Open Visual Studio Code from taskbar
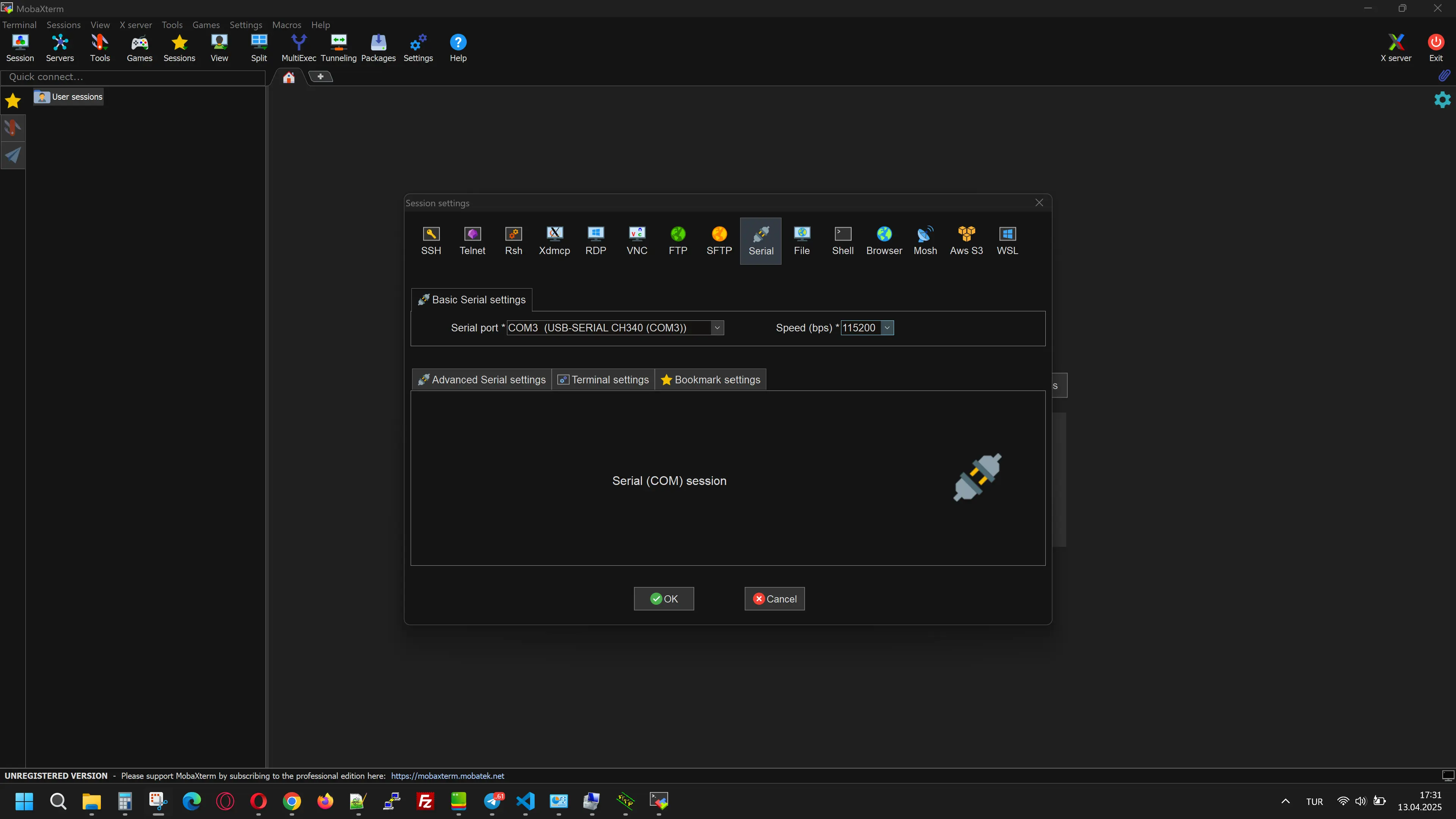This screenshot has height=819, width=1456. point(525,801)
